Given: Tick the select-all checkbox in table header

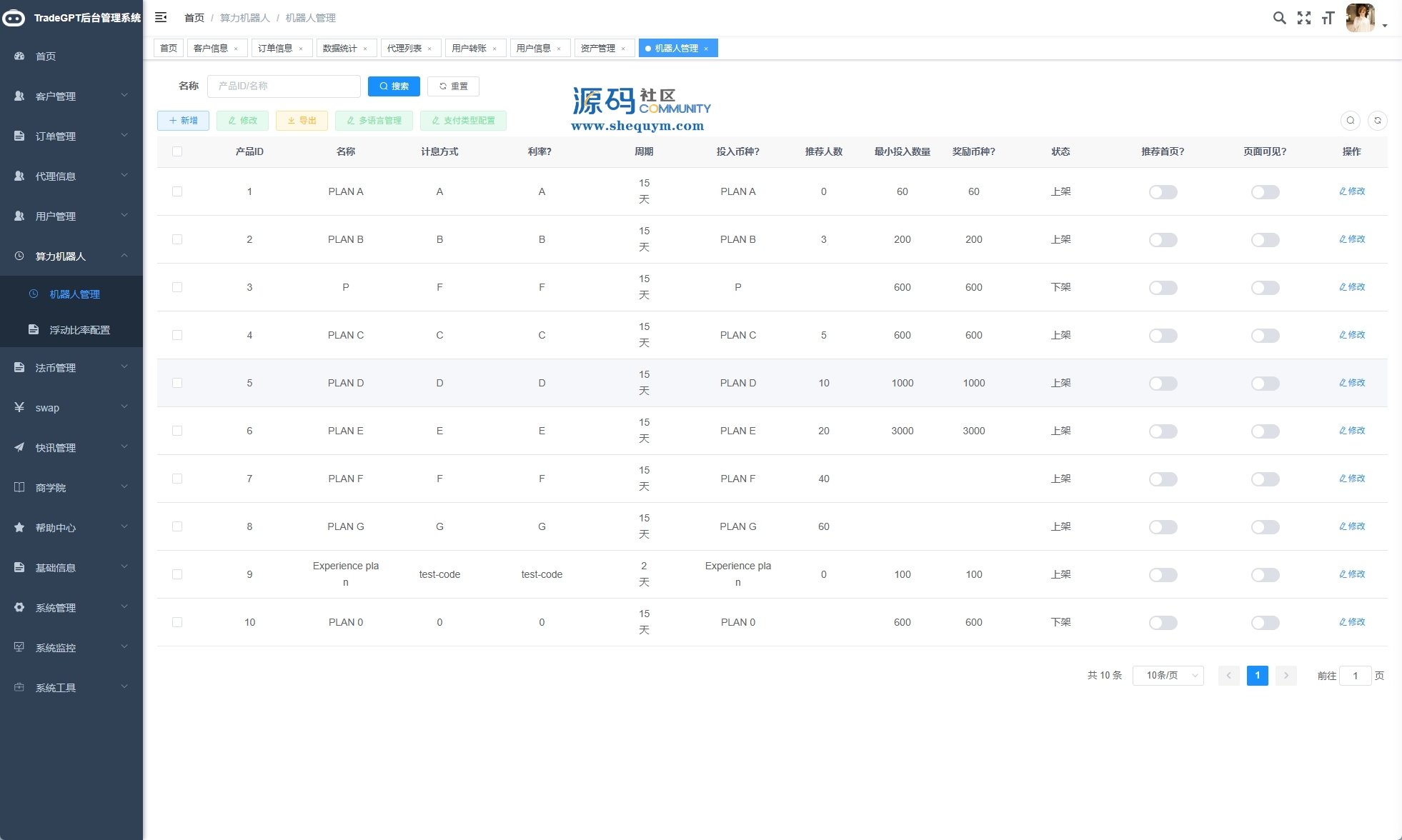Looking at the screenshot, I should pos(177,151).
